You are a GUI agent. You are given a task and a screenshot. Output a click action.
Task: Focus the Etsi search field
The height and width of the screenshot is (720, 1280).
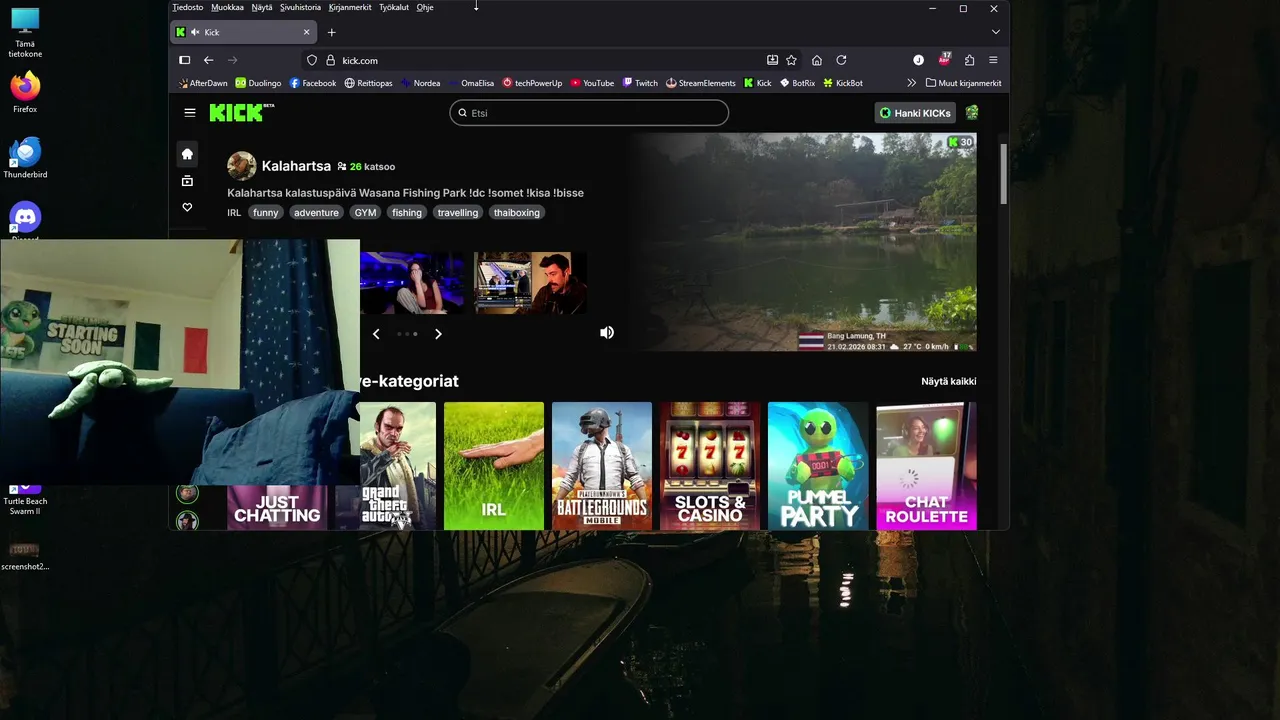[x=589, y=113]
